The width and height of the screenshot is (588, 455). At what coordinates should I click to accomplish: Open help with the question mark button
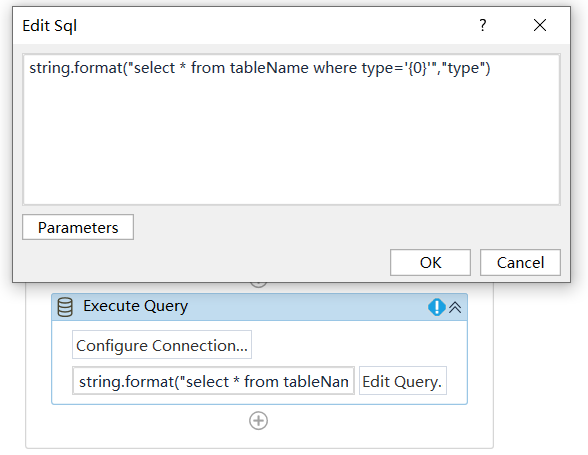coord(483,26)
